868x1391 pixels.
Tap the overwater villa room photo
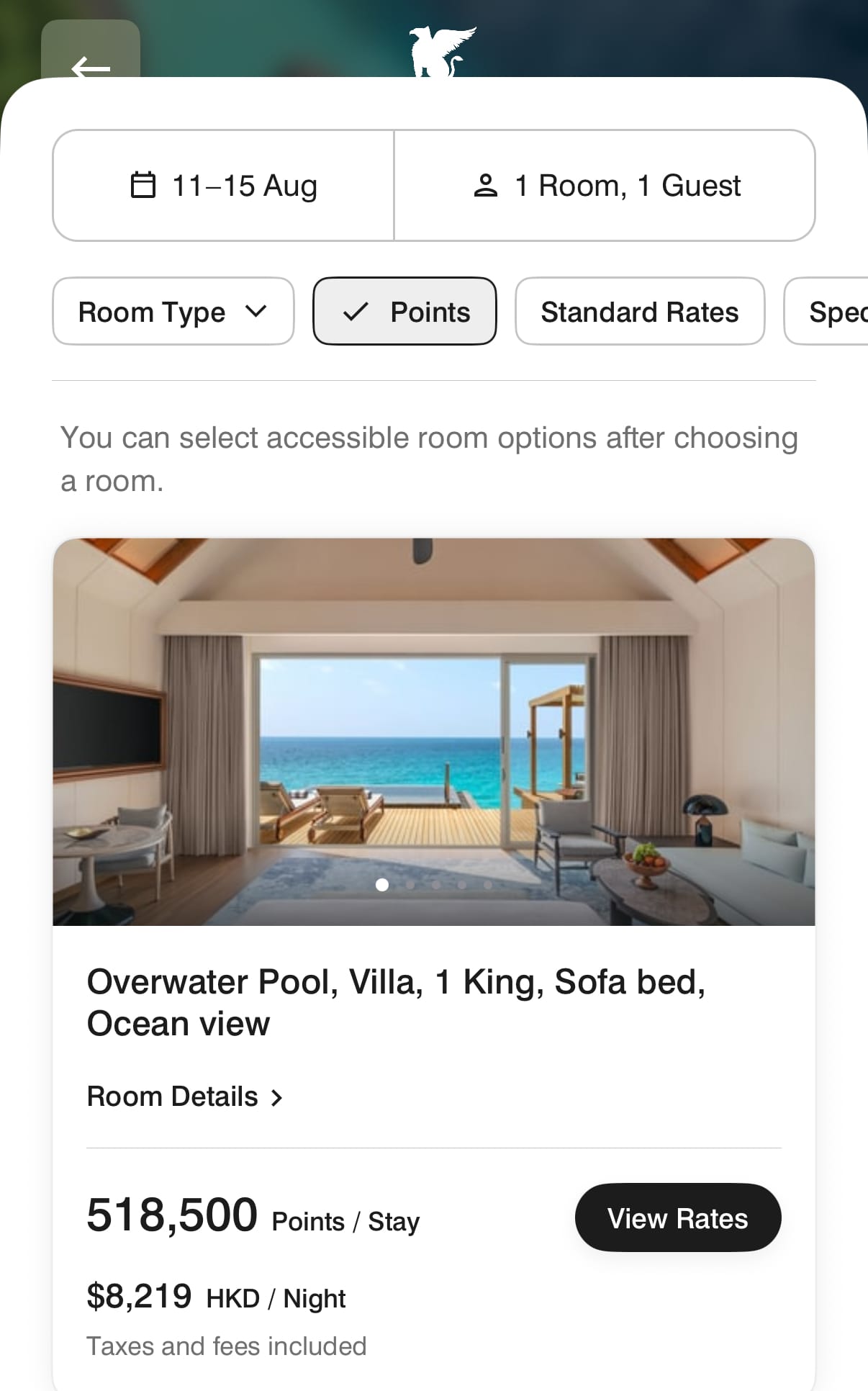pyautogui.click(x=434, y=731)
